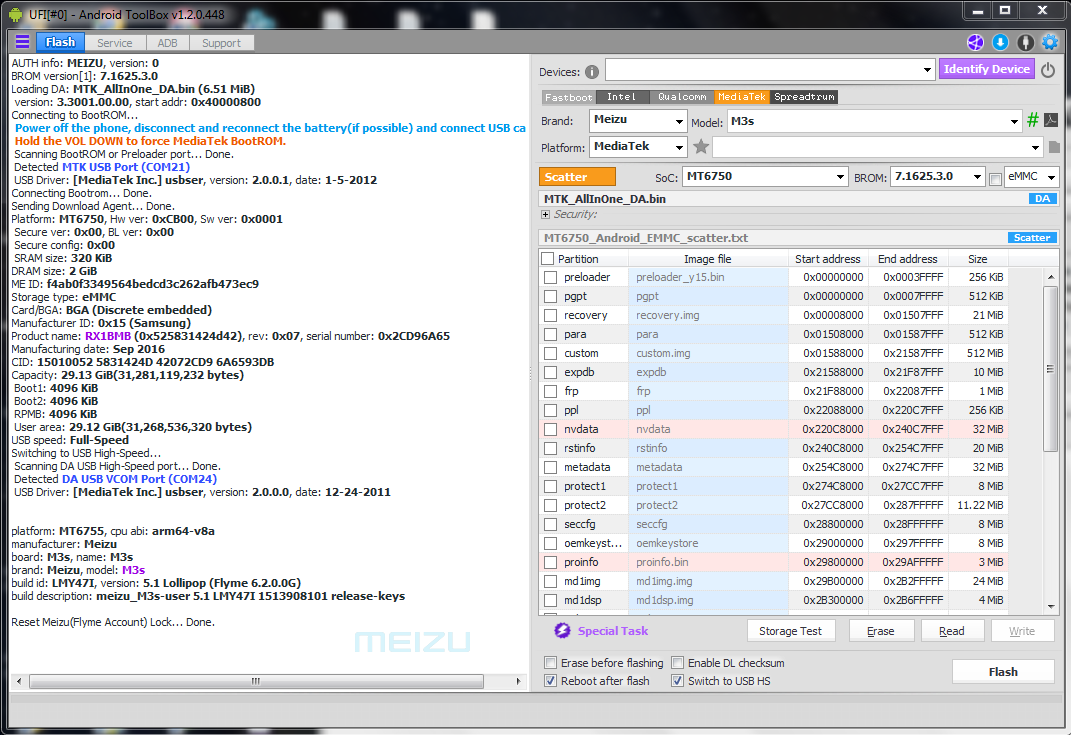Click the file browse icon after Platform row

coord(1054,147)
